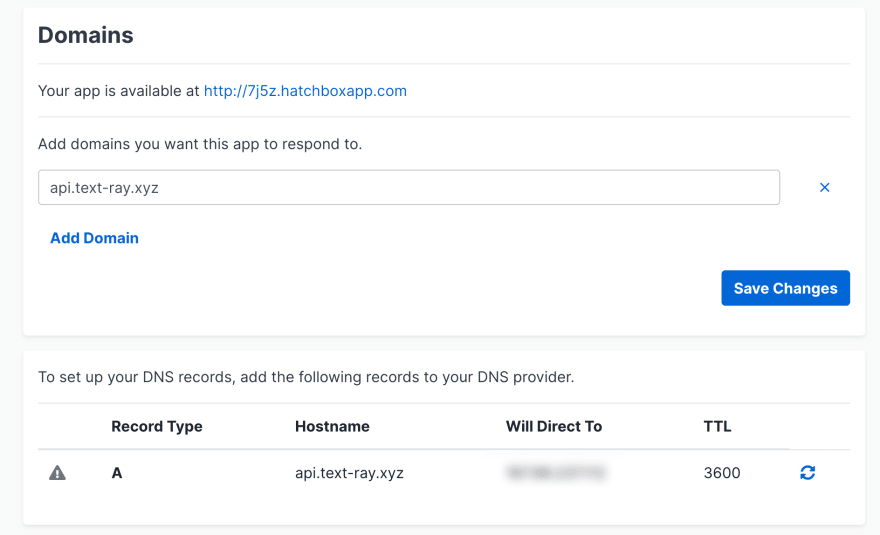Select the Record Type column header
Screen dimensions: 880x535
(x=157, y=427)
